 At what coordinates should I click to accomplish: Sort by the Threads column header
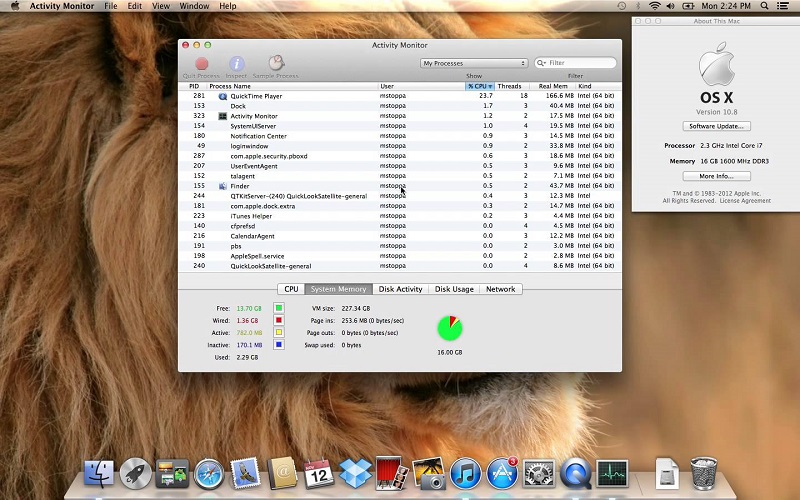coord(510,86)
